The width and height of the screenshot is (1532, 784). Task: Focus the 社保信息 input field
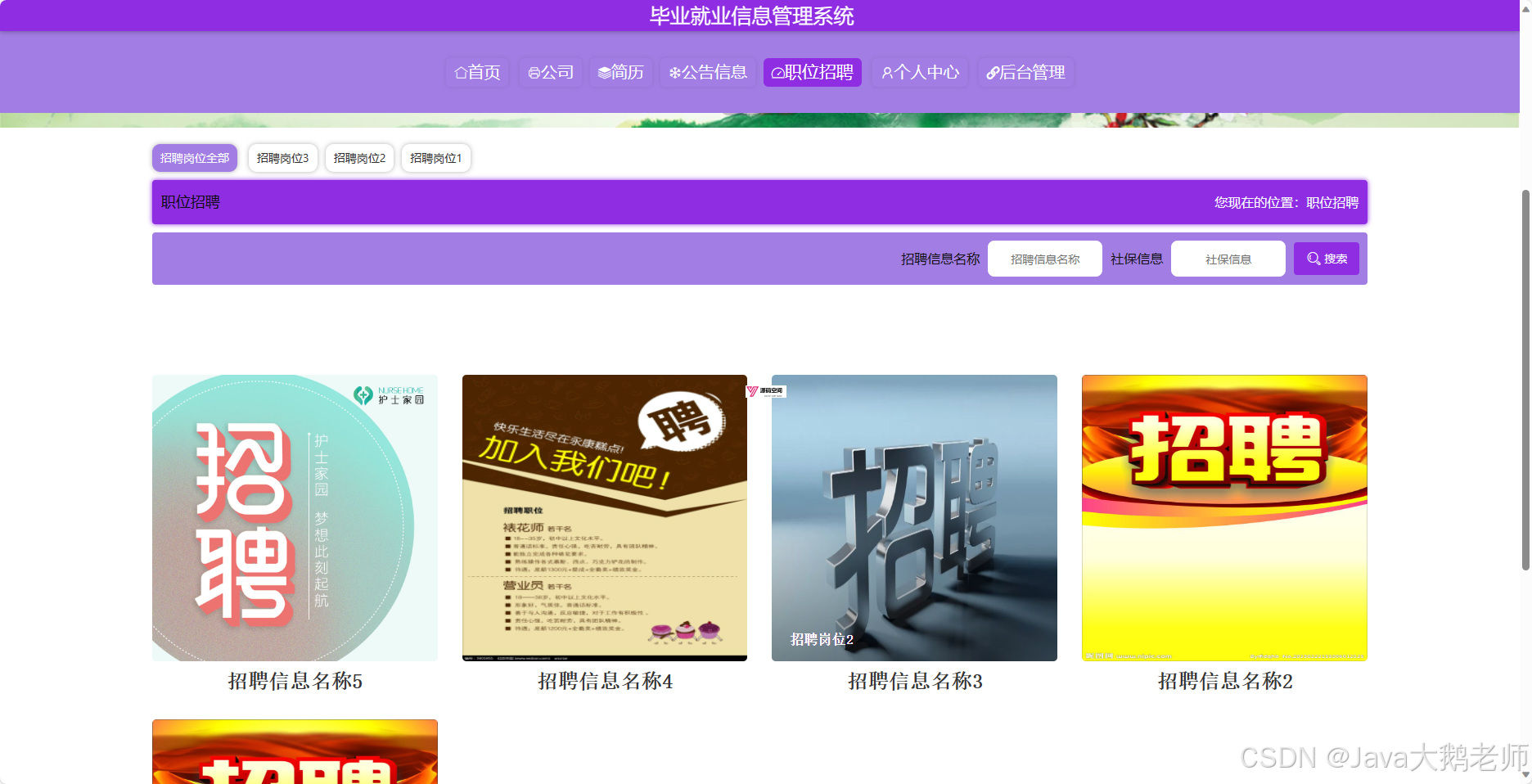point(1228,259)
